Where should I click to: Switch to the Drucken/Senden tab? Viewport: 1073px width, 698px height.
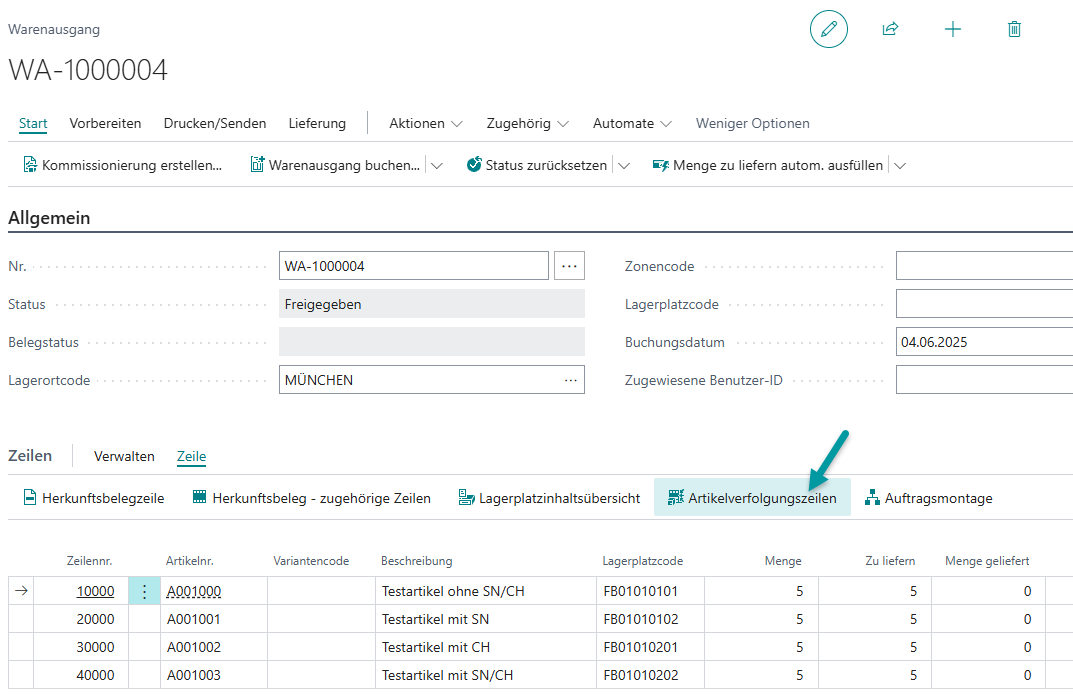pos(215,124)
